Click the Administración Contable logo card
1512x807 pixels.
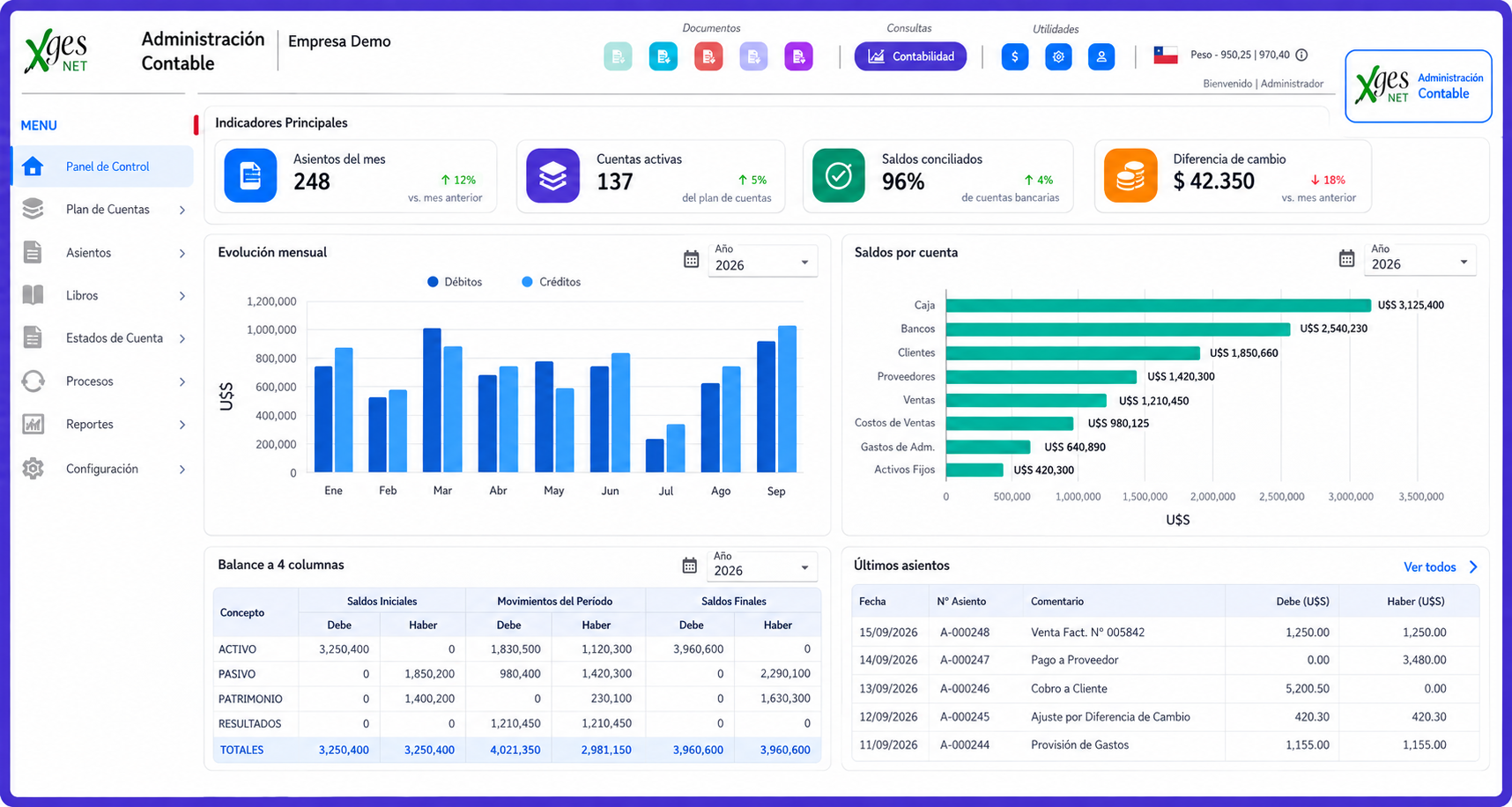[x=1418, y=85]
